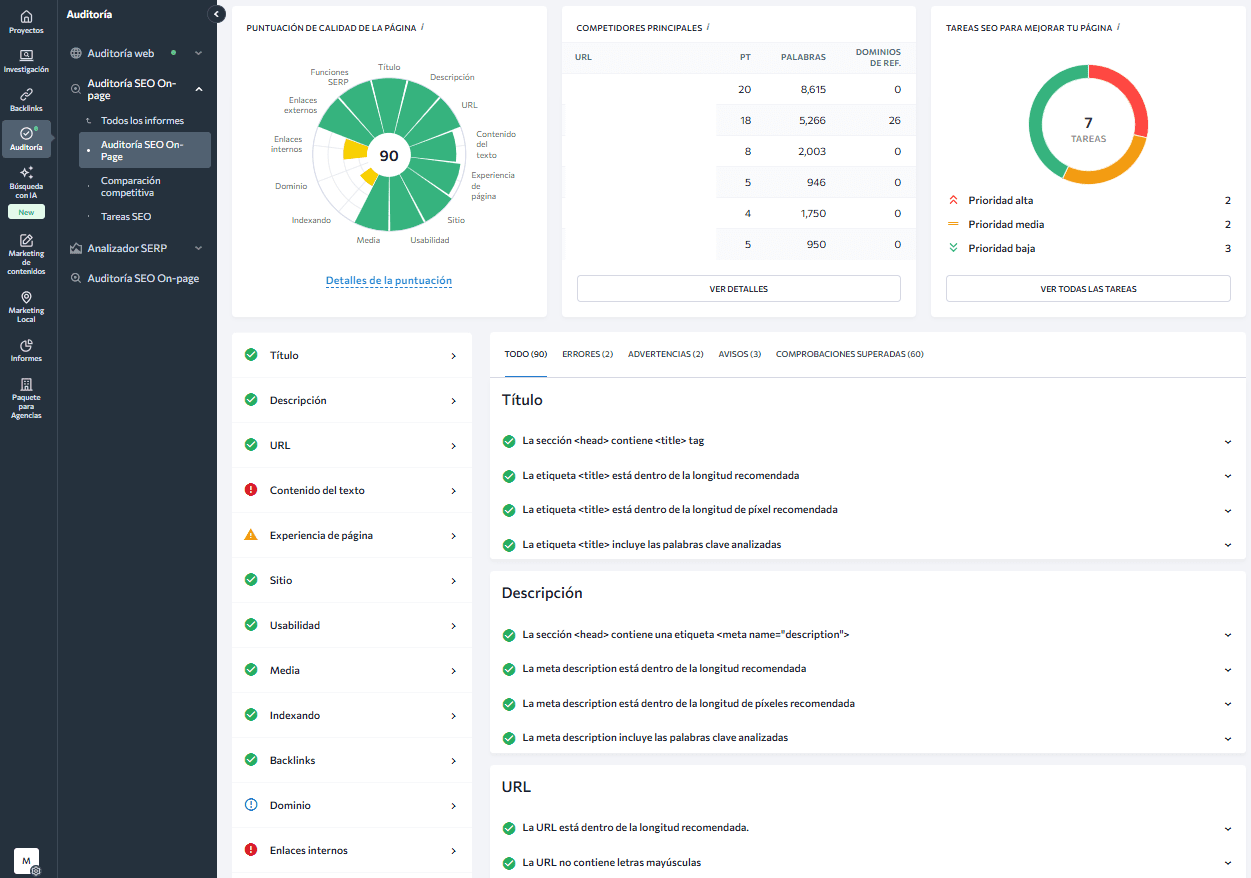Viewport: 1251px width, 878px height.
Task: Expand the Analizador SERP section
Action: [198, 248]
